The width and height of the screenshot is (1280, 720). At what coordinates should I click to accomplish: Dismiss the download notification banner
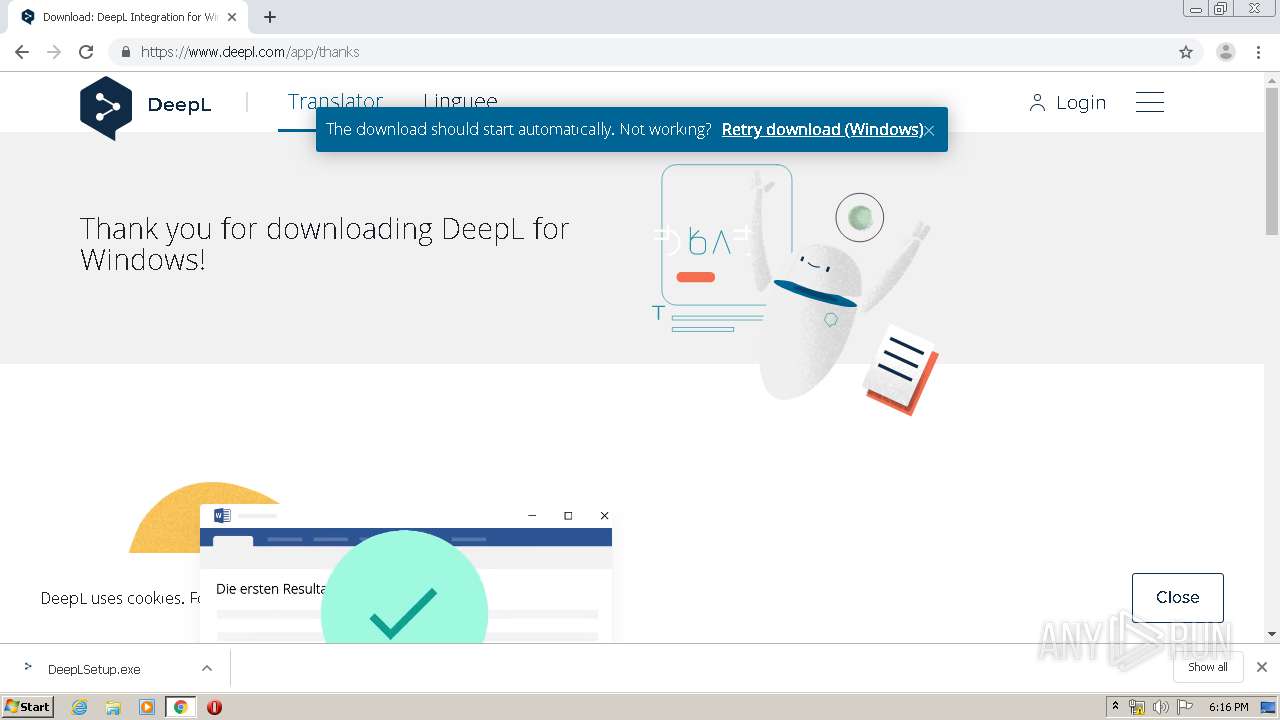click(929, 130)
